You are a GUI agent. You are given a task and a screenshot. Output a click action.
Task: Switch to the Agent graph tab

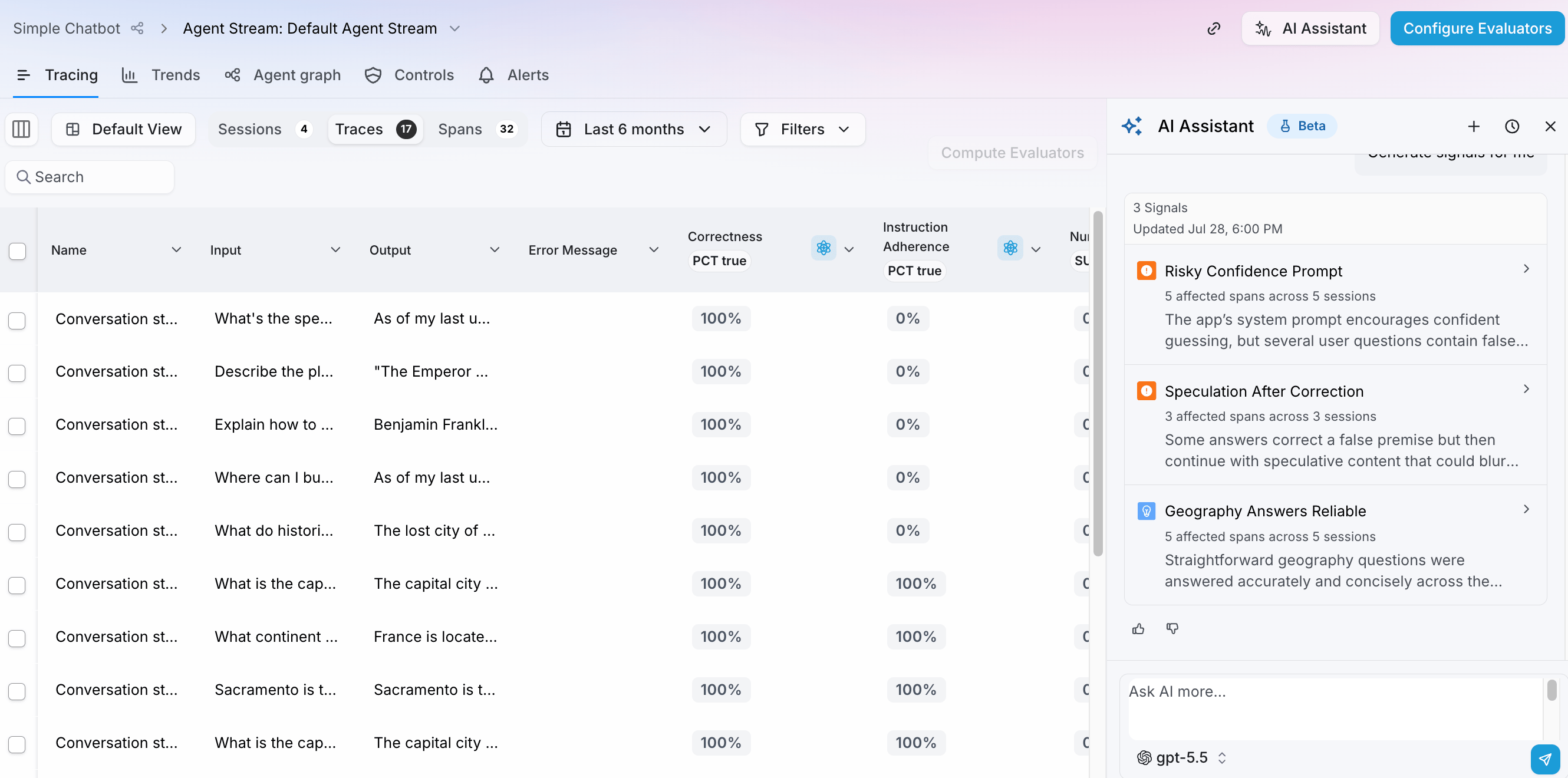click(283, 75)
